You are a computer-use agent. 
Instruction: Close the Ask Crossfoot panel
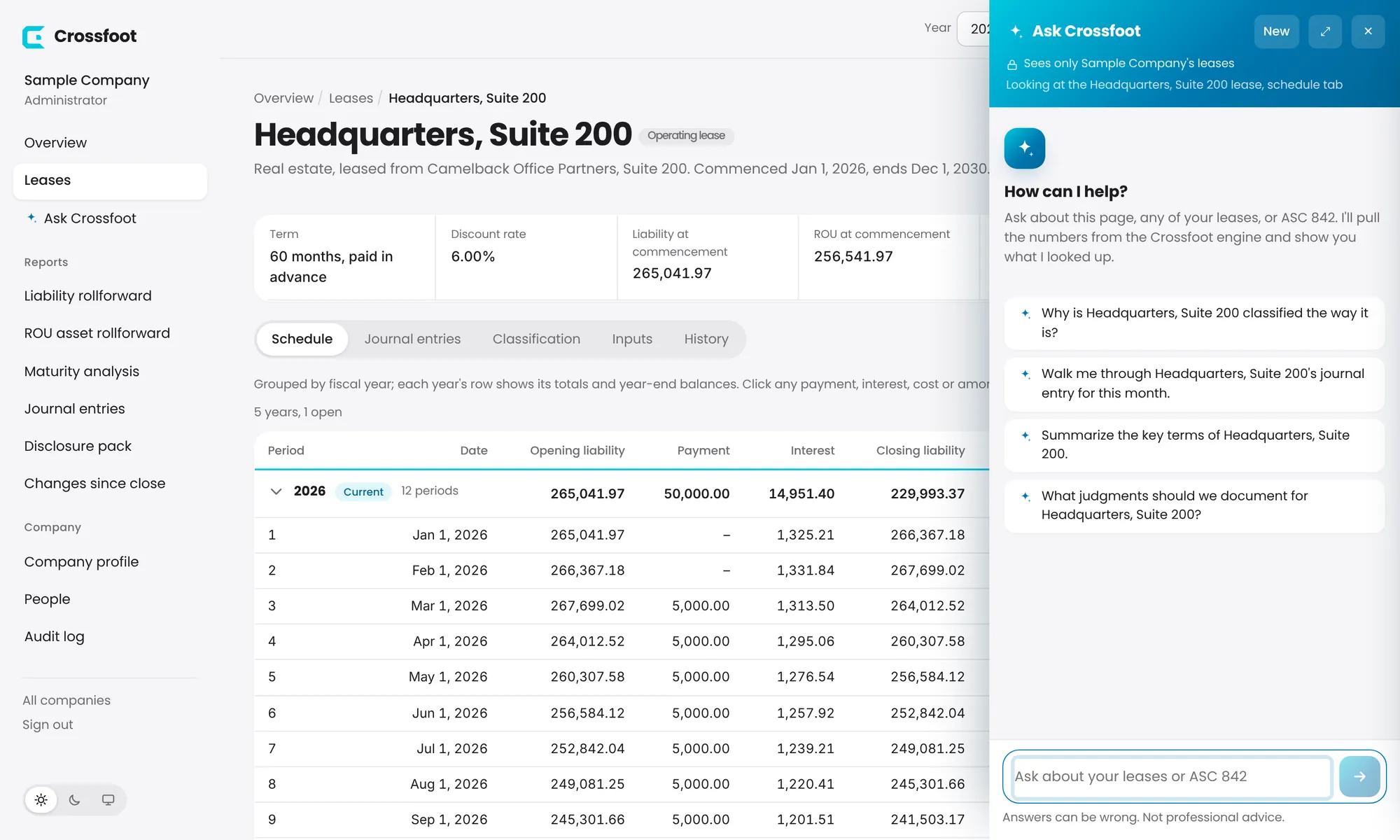(x=1368, y=31)
